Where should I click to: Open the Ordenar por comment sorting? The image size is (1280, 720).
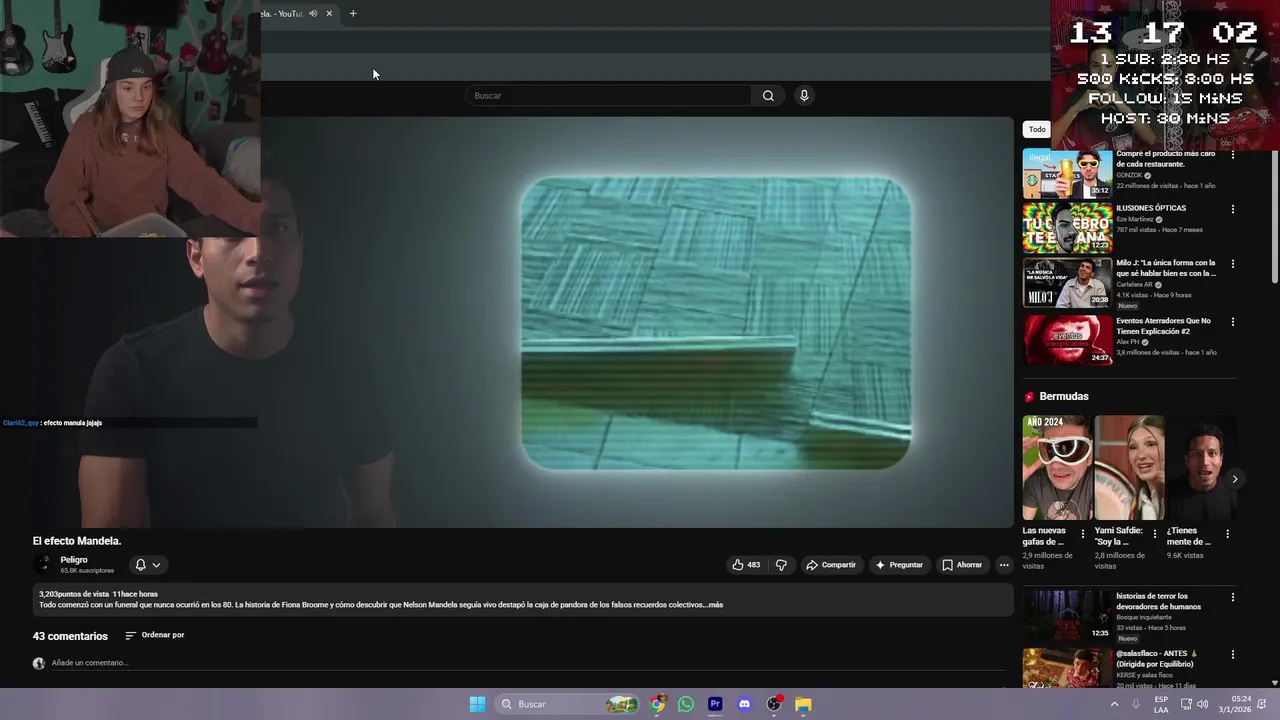(155, 635)
